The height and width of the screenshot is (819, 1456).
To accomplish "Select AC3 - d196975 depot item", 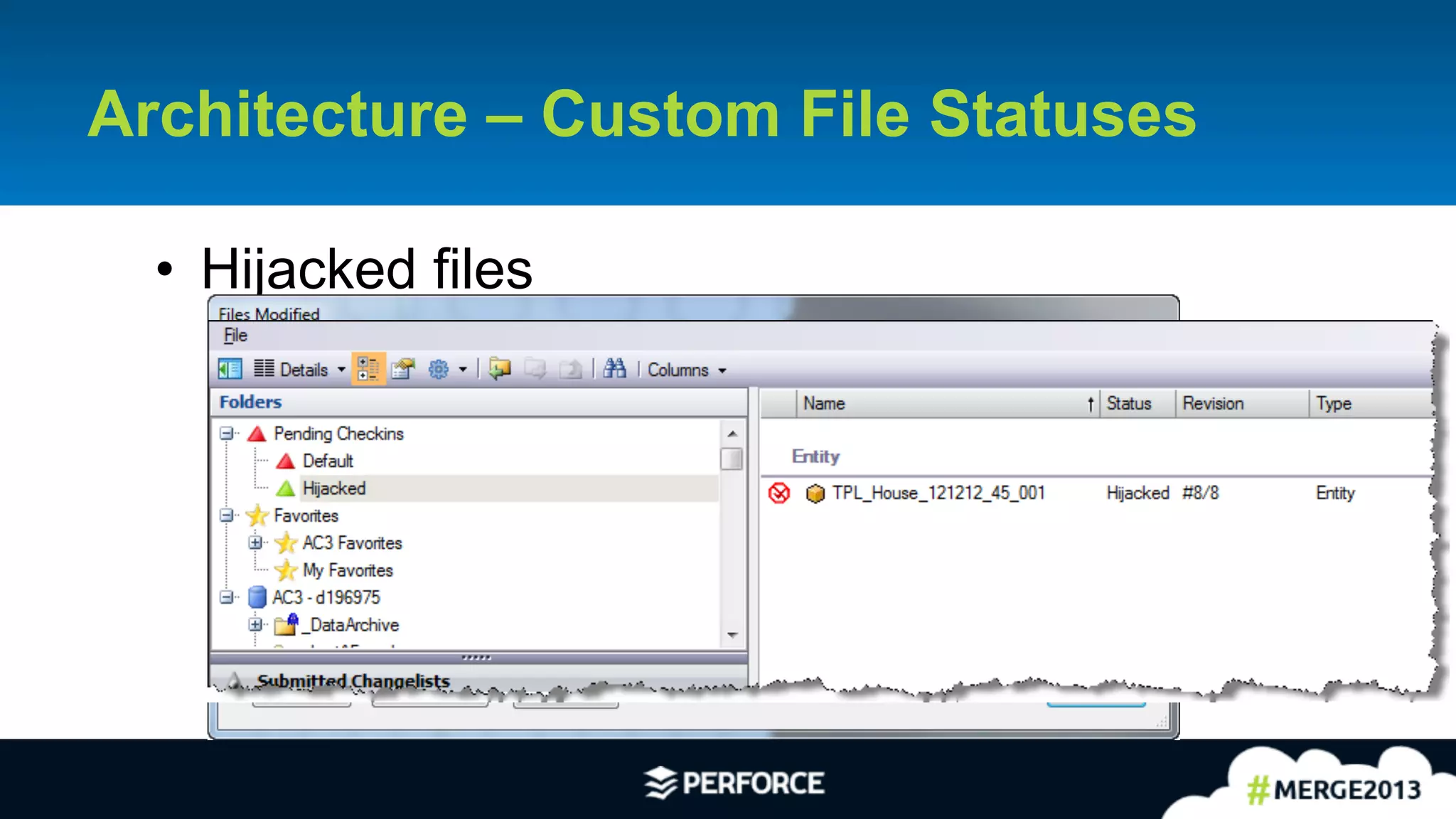I will coord(326,597).
